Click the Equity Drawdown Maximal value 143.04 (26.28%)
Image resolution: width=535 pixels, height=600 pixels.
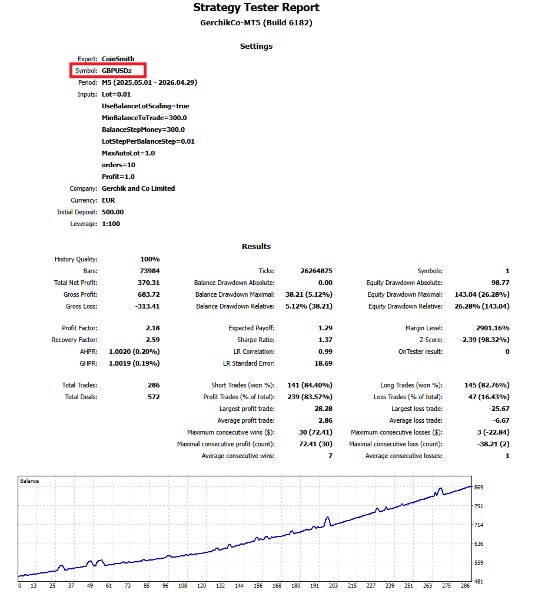(482, 295)
